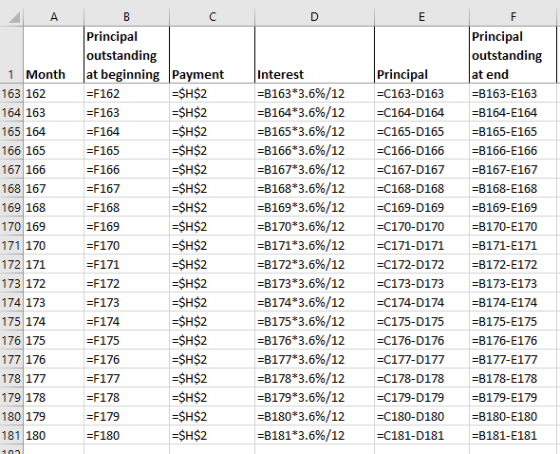Click month cell with value 166

(54, 169)
